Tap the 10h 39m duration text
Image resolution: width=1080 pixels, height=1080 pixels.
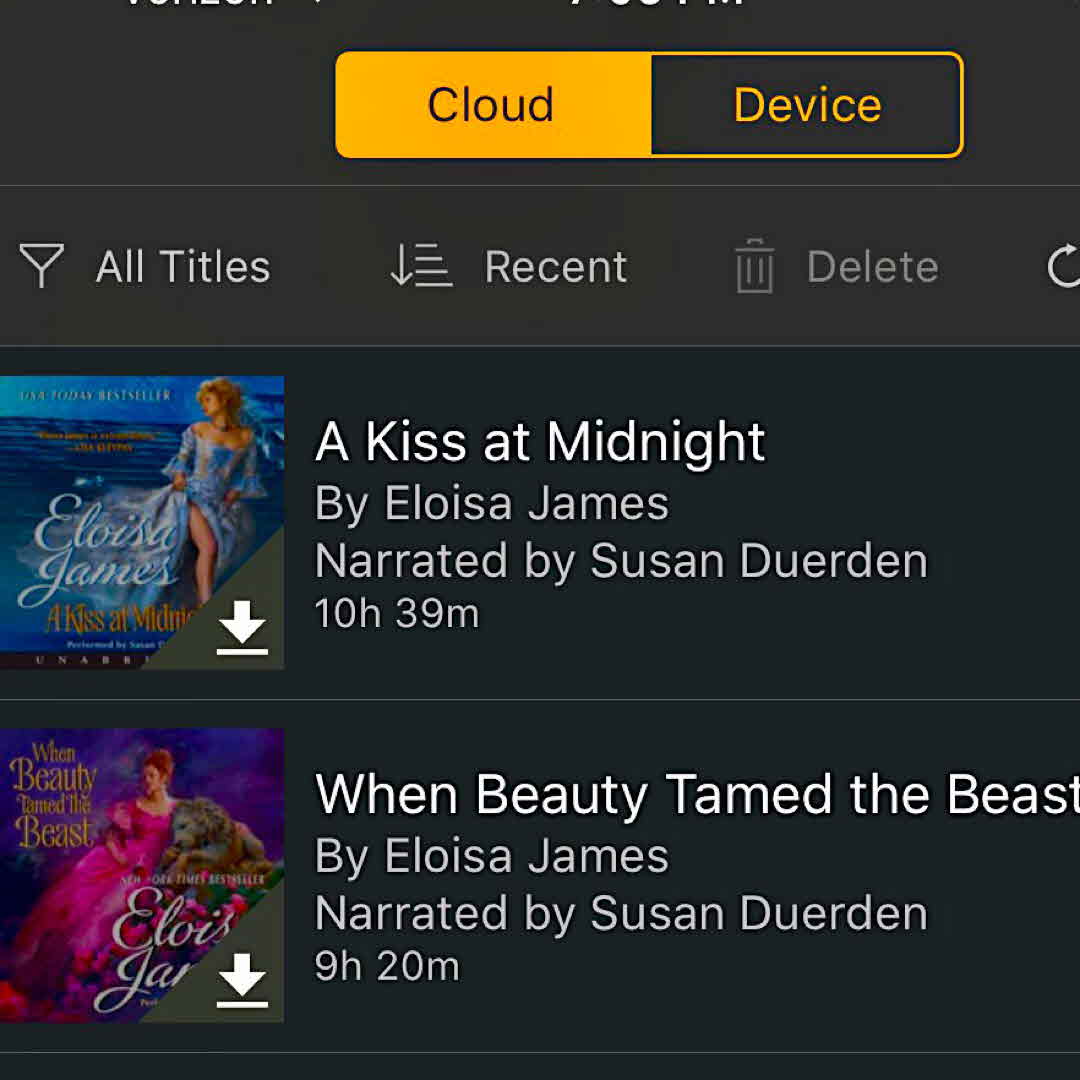point(397,613)
